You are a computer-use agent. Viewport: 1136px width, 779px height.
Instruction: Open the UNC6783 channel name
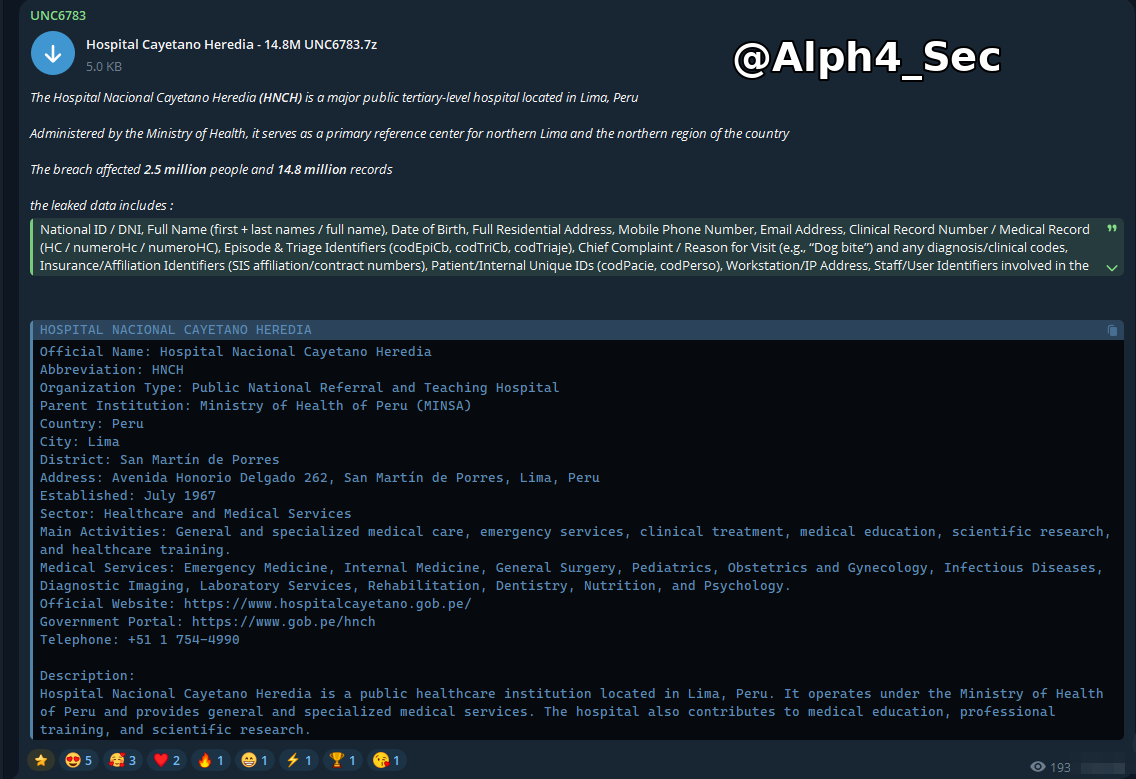(58, 15)
